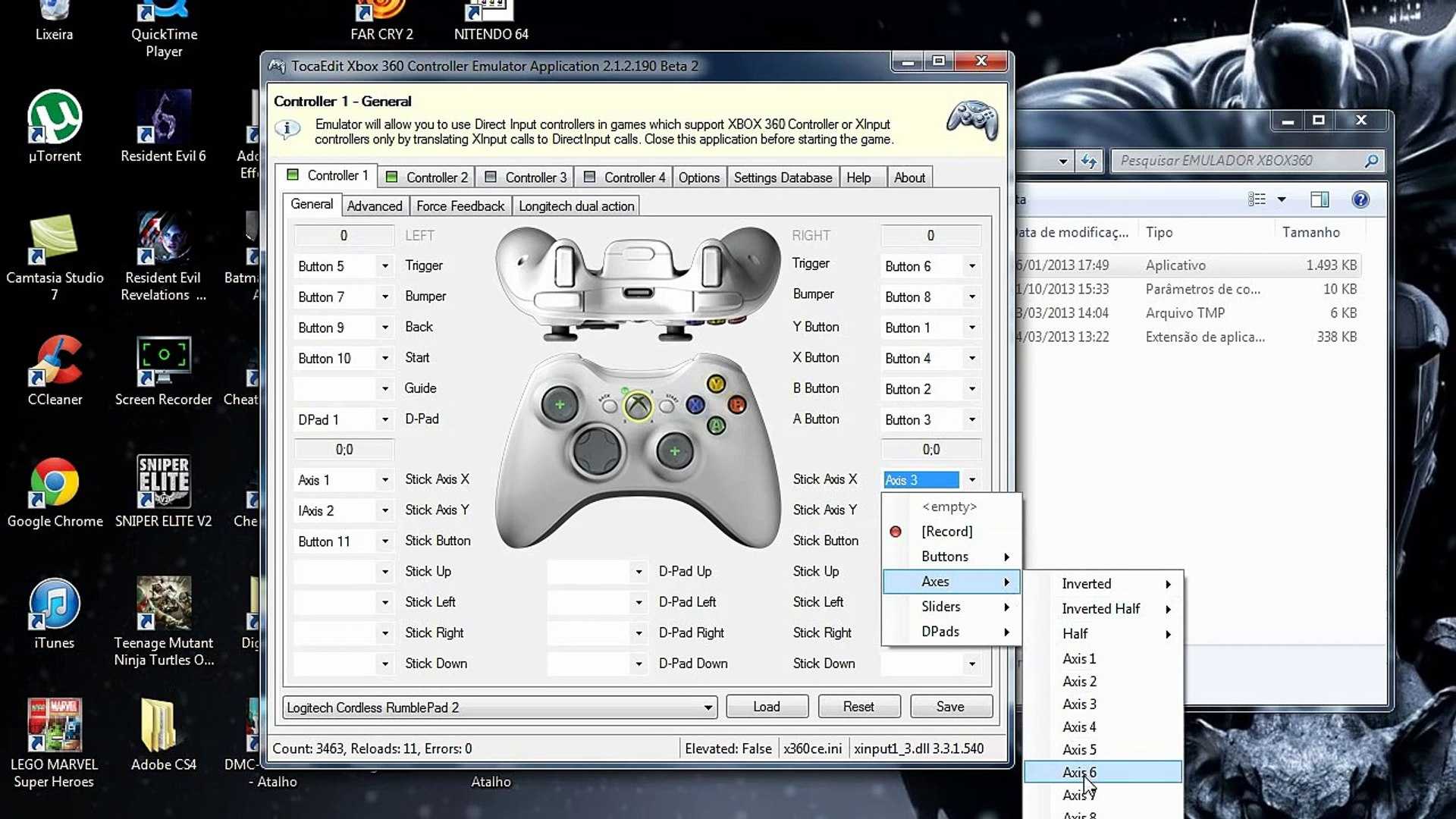Open the NITENDO 64 desktop shortcut
The width and height of the screenshot is (1456, 819).
[491, 21]
